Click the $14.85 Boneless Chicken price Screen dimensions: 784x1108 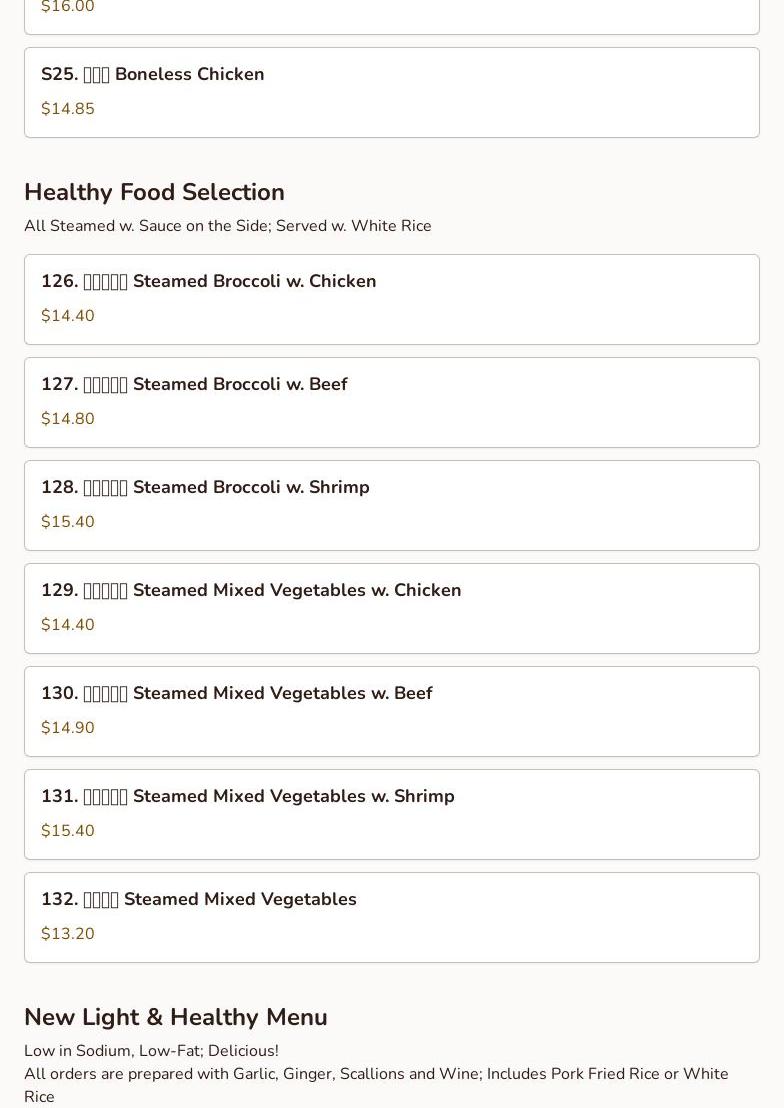[68, 109]
